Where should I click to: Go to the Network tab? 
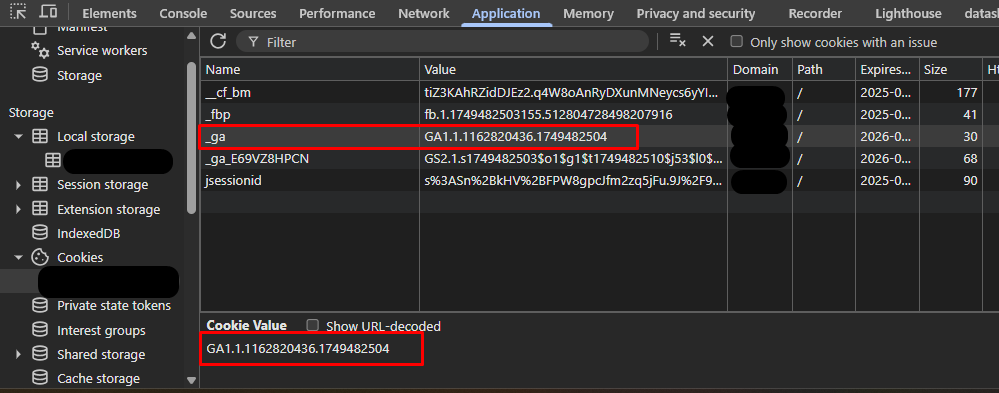tap(424, 13)
